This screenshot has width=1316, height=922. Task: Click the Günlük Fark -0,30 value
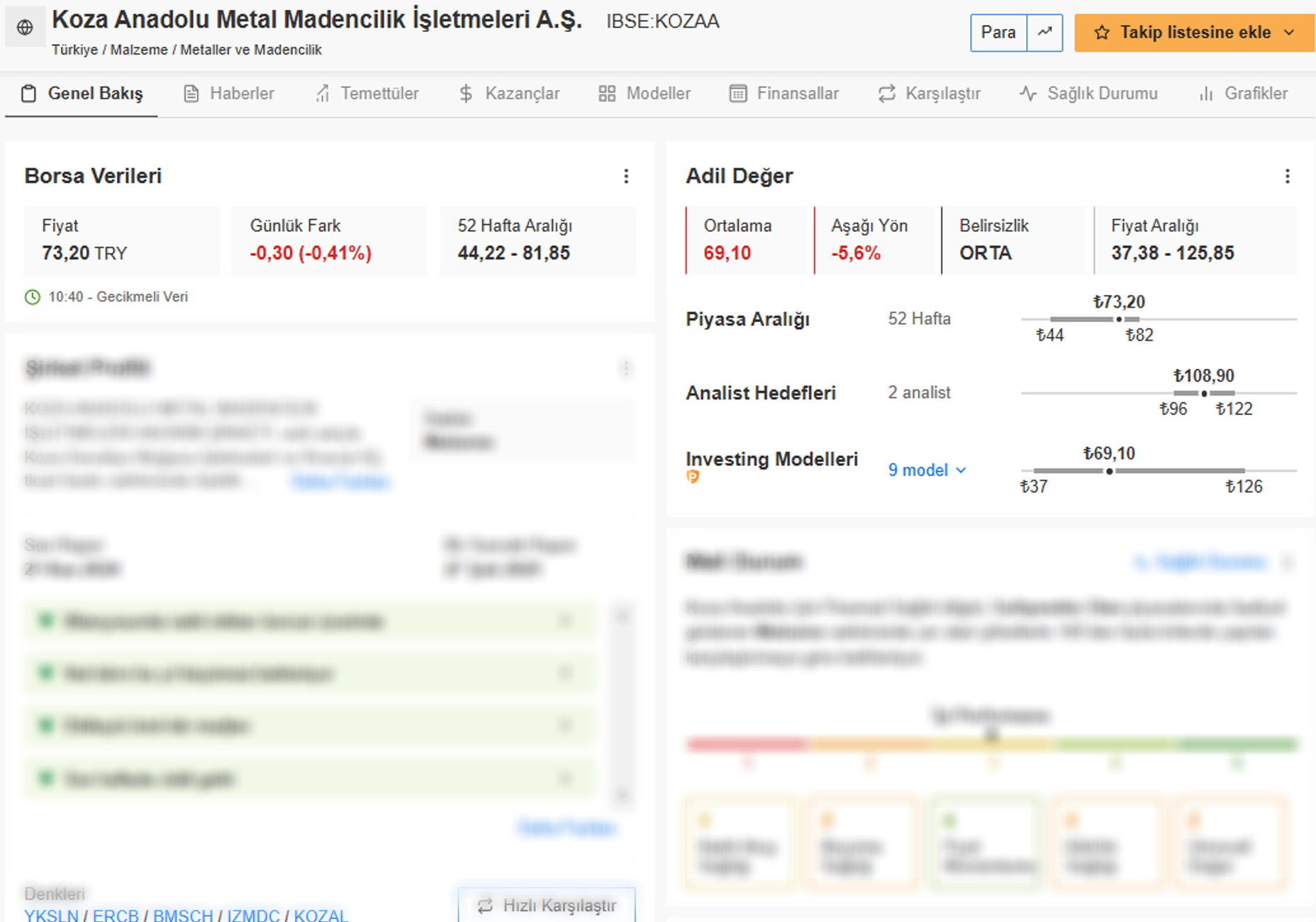[311, 253]
